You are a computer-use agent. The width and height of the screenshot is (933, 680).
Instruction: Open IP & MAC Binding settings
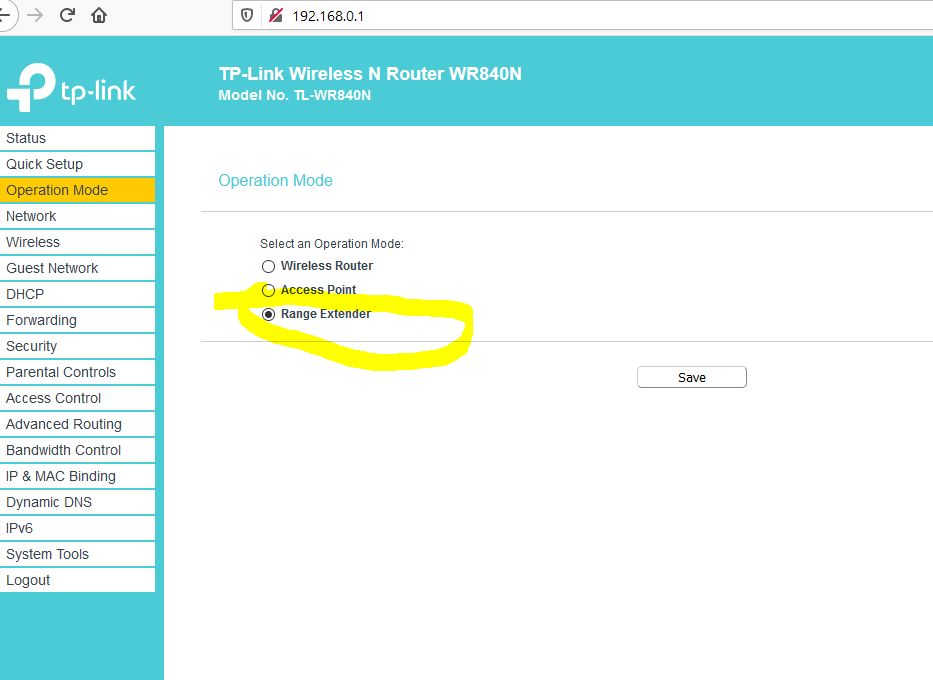coord(77,476)
